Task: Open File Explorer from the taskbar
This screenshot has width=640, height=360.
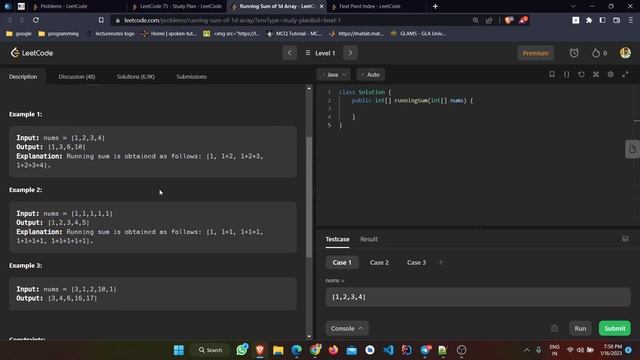Action: pyautogui.click(x=278, y=350)
